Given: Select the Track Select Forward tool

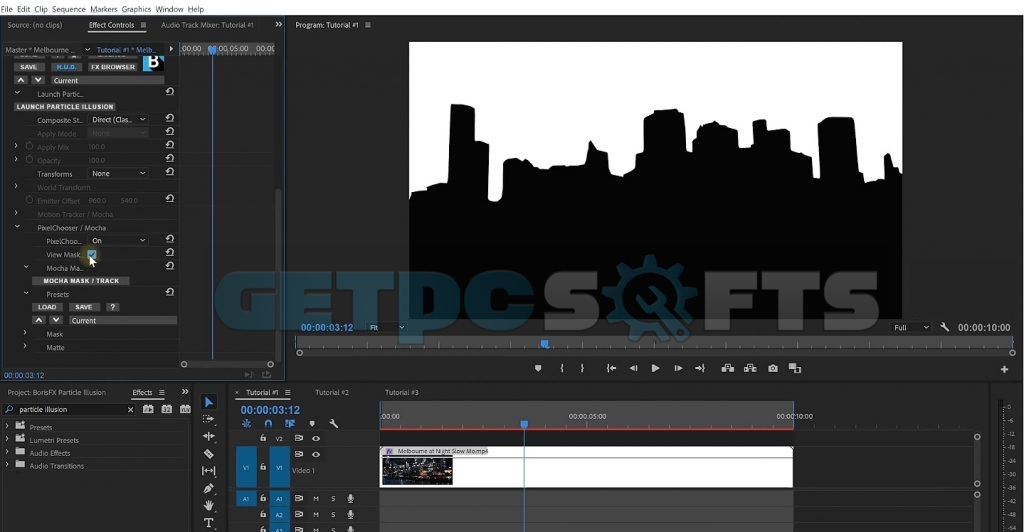Looking at the screenshot, I should pyautogui.click(x=208, y=419).
